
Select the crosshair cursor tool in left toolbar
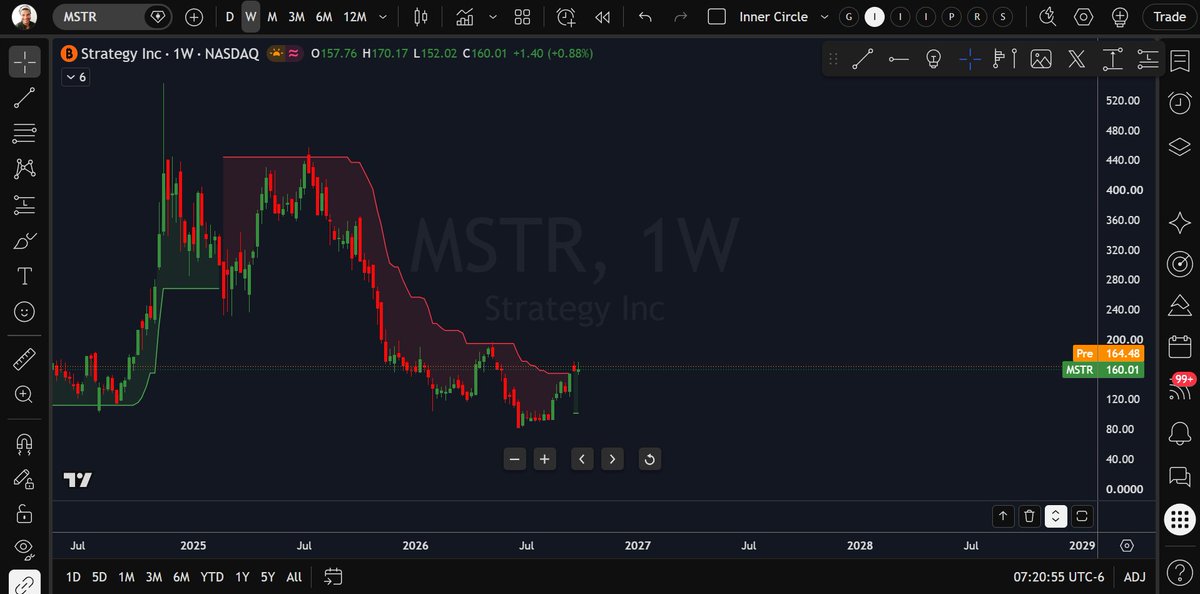pyautogui.click(x=25, y=62)
